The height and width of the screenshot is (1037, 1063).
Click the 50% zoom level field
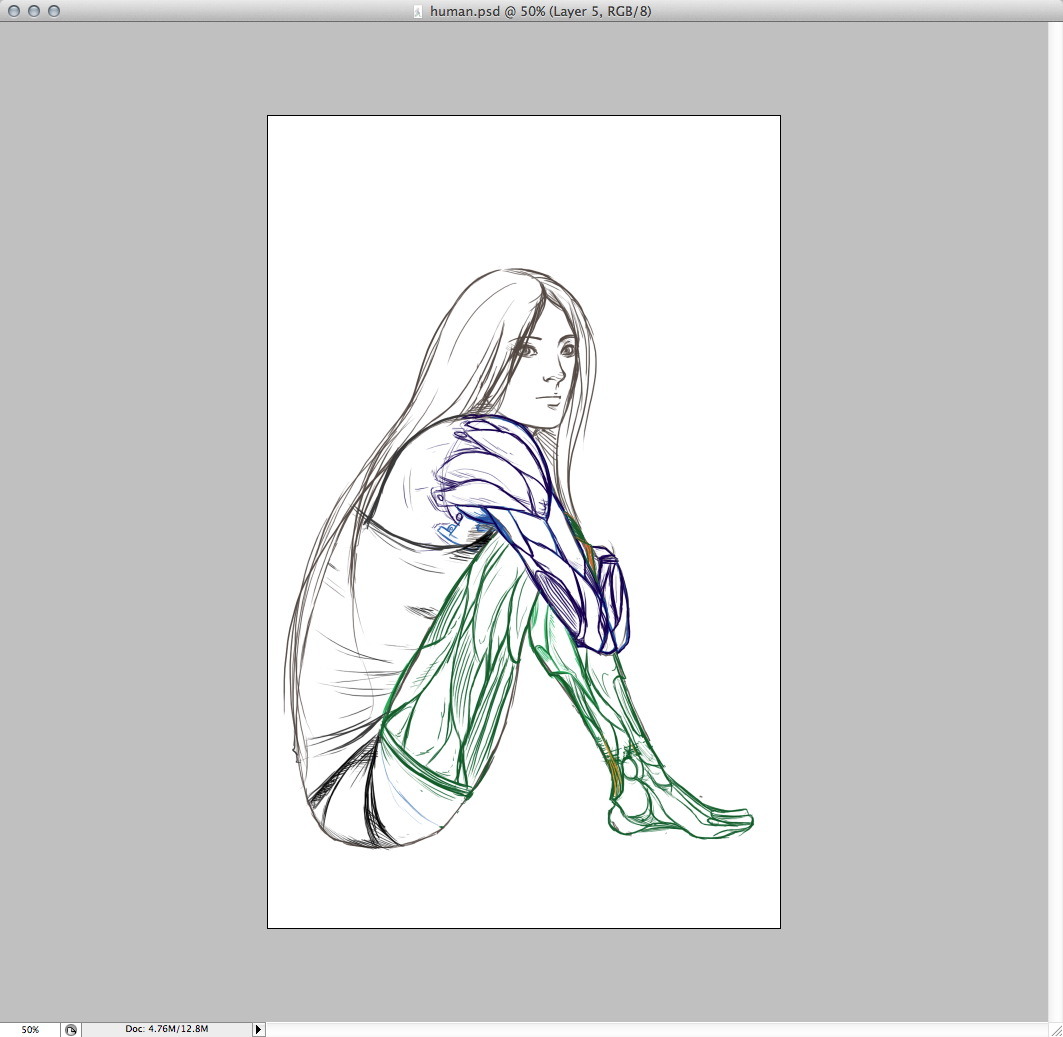pyautogui.click(x=30, y=1029)
